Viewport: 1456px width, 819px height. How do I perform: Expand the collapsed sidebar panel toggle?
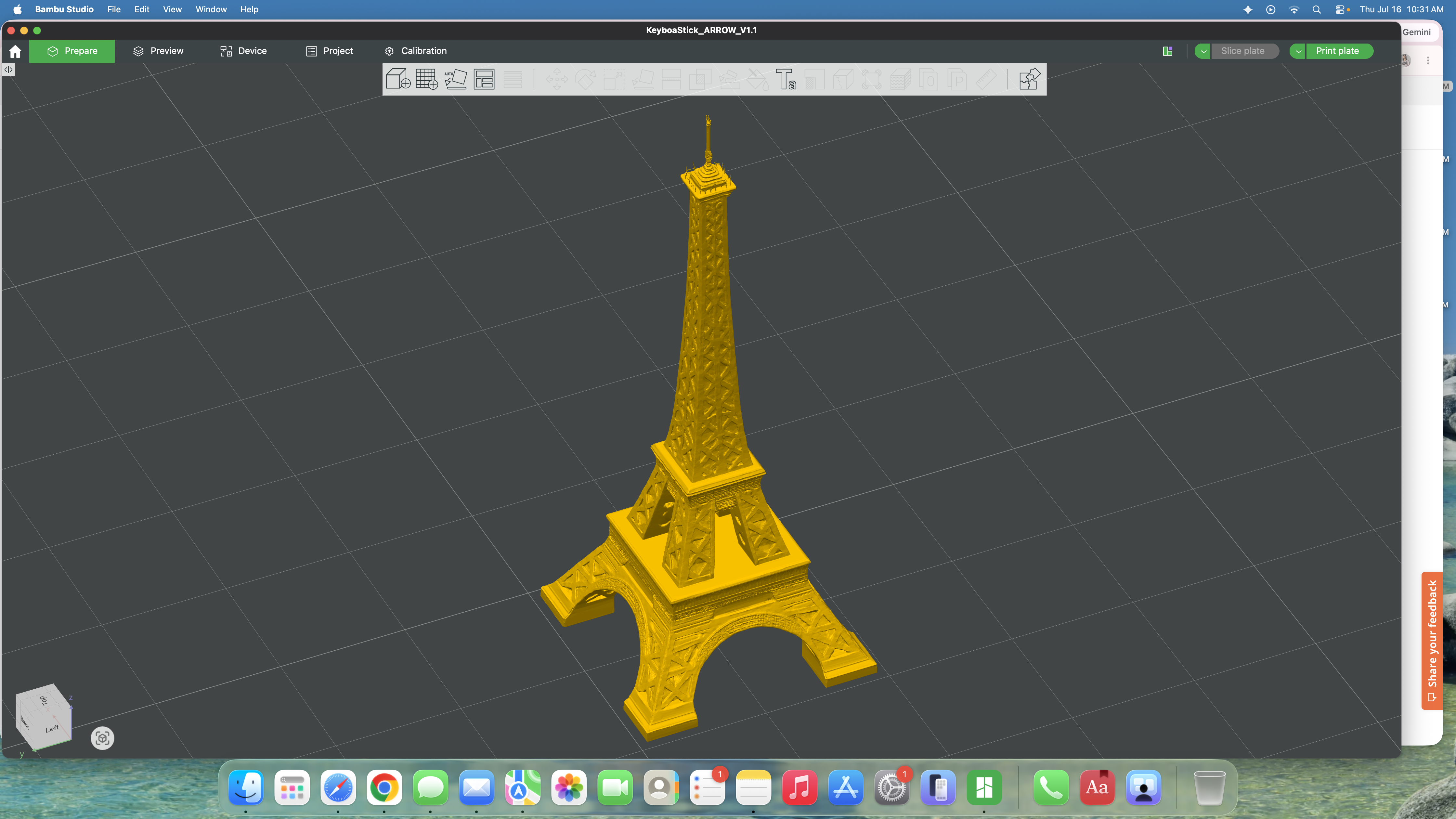tap(8, 70)
